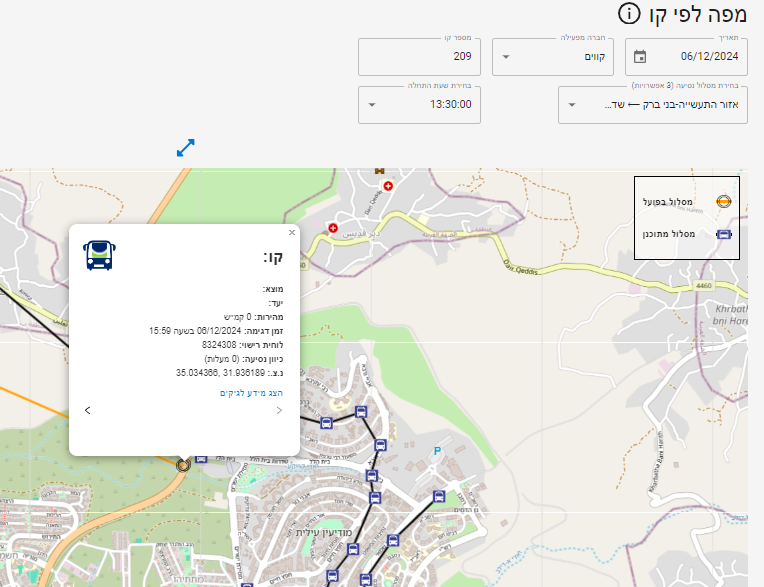Click the speed line מהירות: 0 קמ״ש
The image size is (764, 587).
pos(253,317)
